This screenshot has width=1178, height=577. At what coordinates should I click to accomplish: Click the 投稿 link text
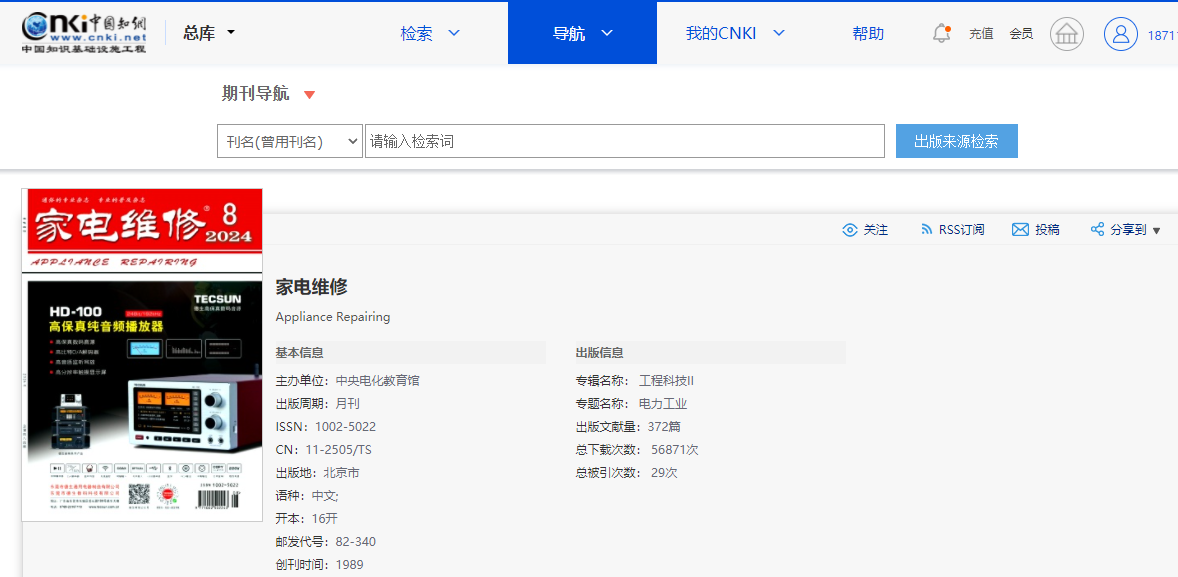click(x=1047, y=230)
